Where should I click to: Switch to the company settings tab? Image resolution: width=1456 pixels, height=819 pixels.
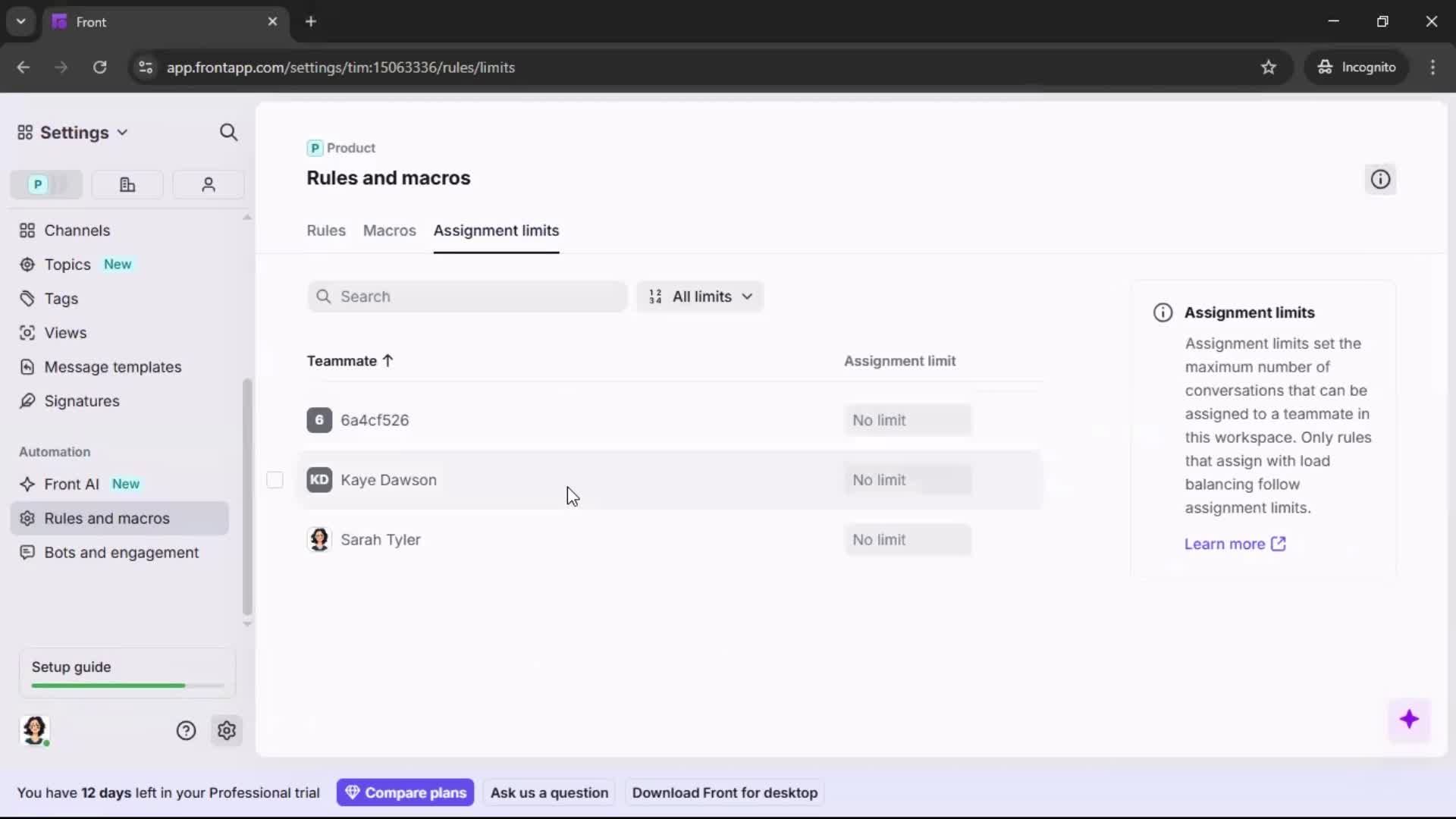[127, 184]
